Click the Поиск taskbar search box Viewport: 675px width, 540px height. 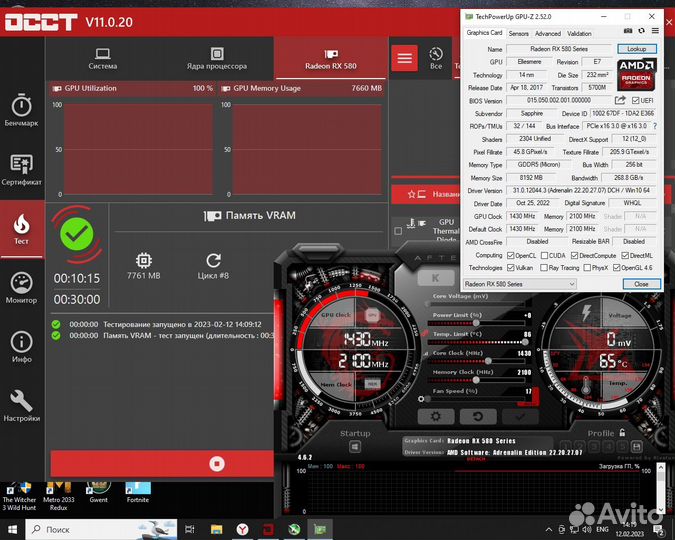coord(101,529)
